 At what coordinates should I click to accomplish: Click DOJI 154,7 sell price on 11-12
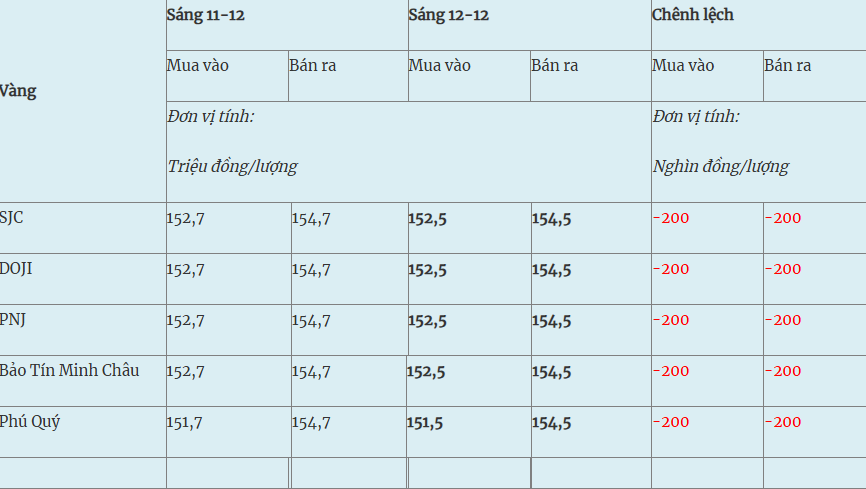311,270
